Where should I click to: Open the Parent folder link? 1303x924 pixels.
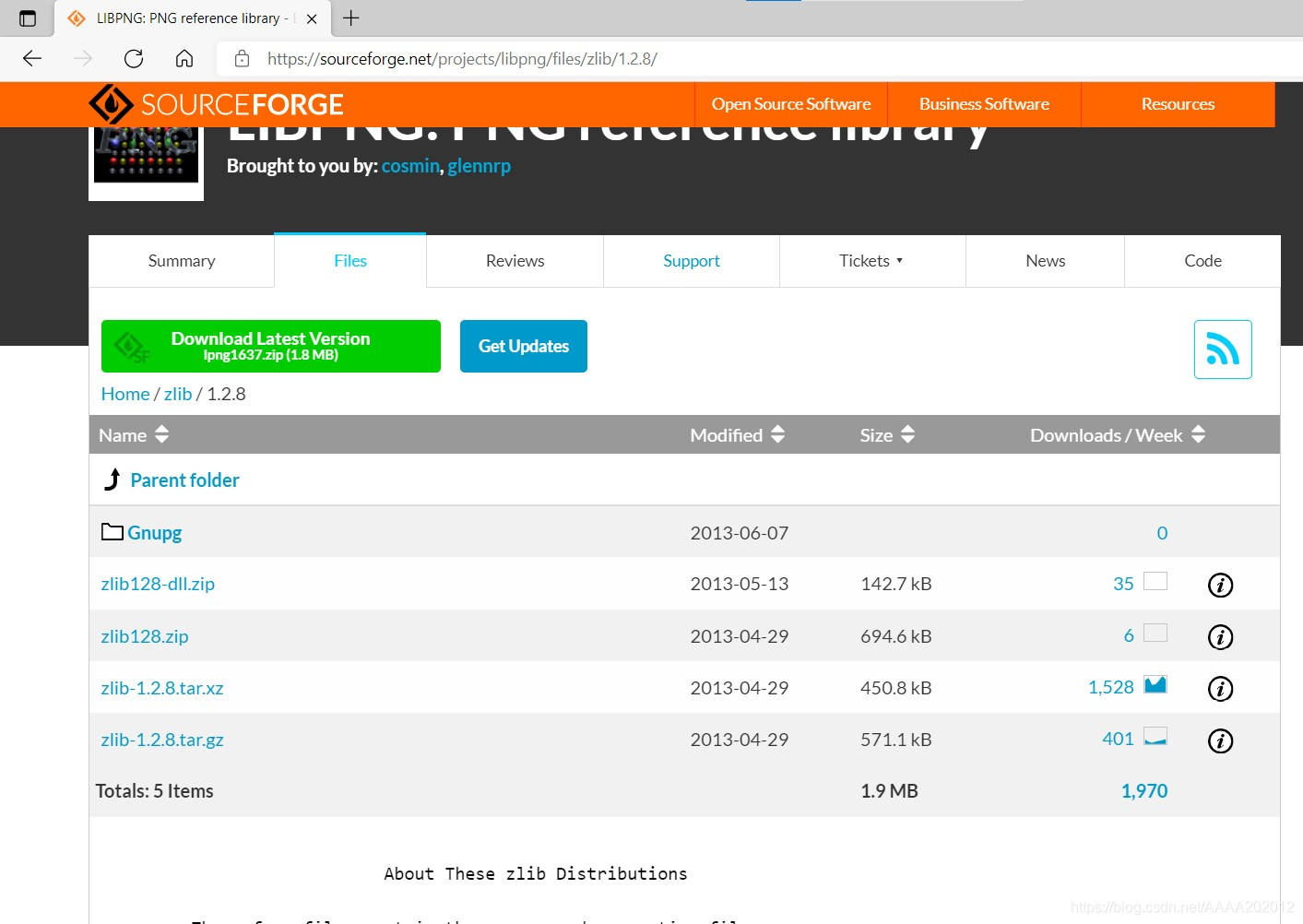pyautogui.click(x=184, y=480)
